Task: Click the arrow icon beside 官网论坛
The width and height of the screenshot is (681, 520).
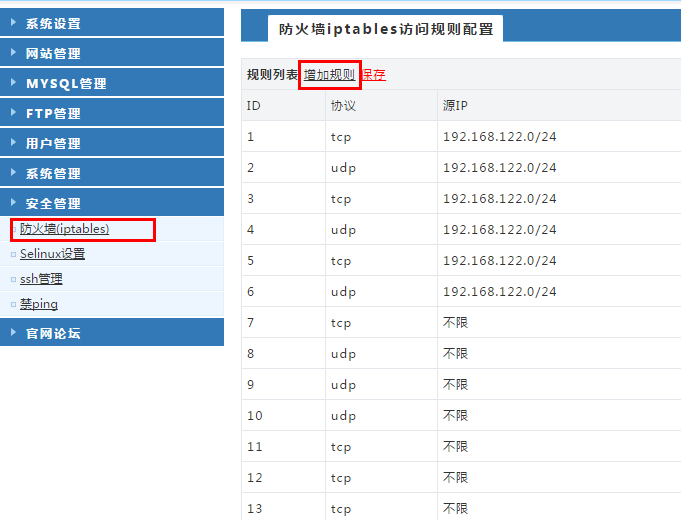Action: pos(13,333)
